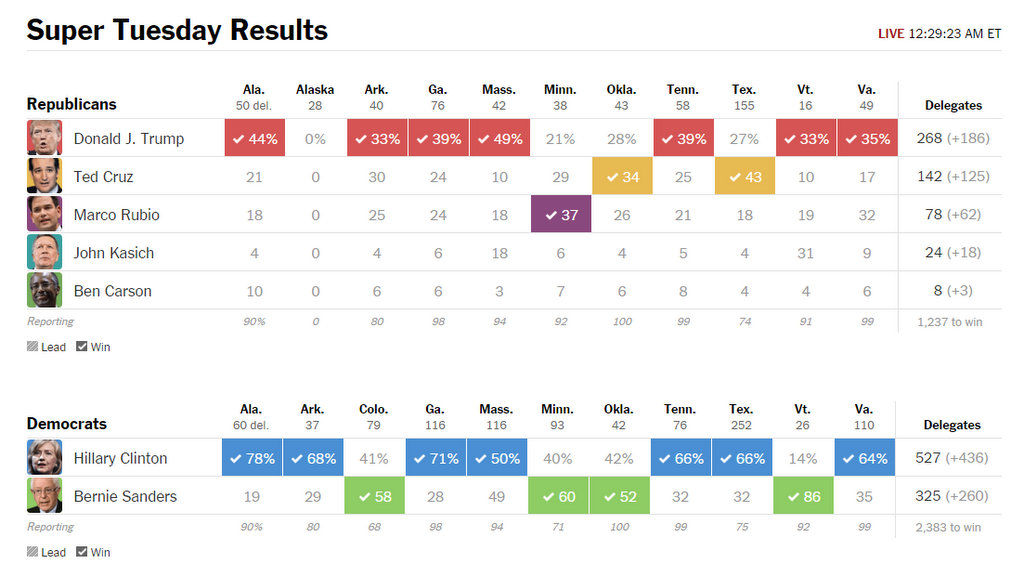
Task: Select the Republican Tex. 155 column header
Action: 744,97
